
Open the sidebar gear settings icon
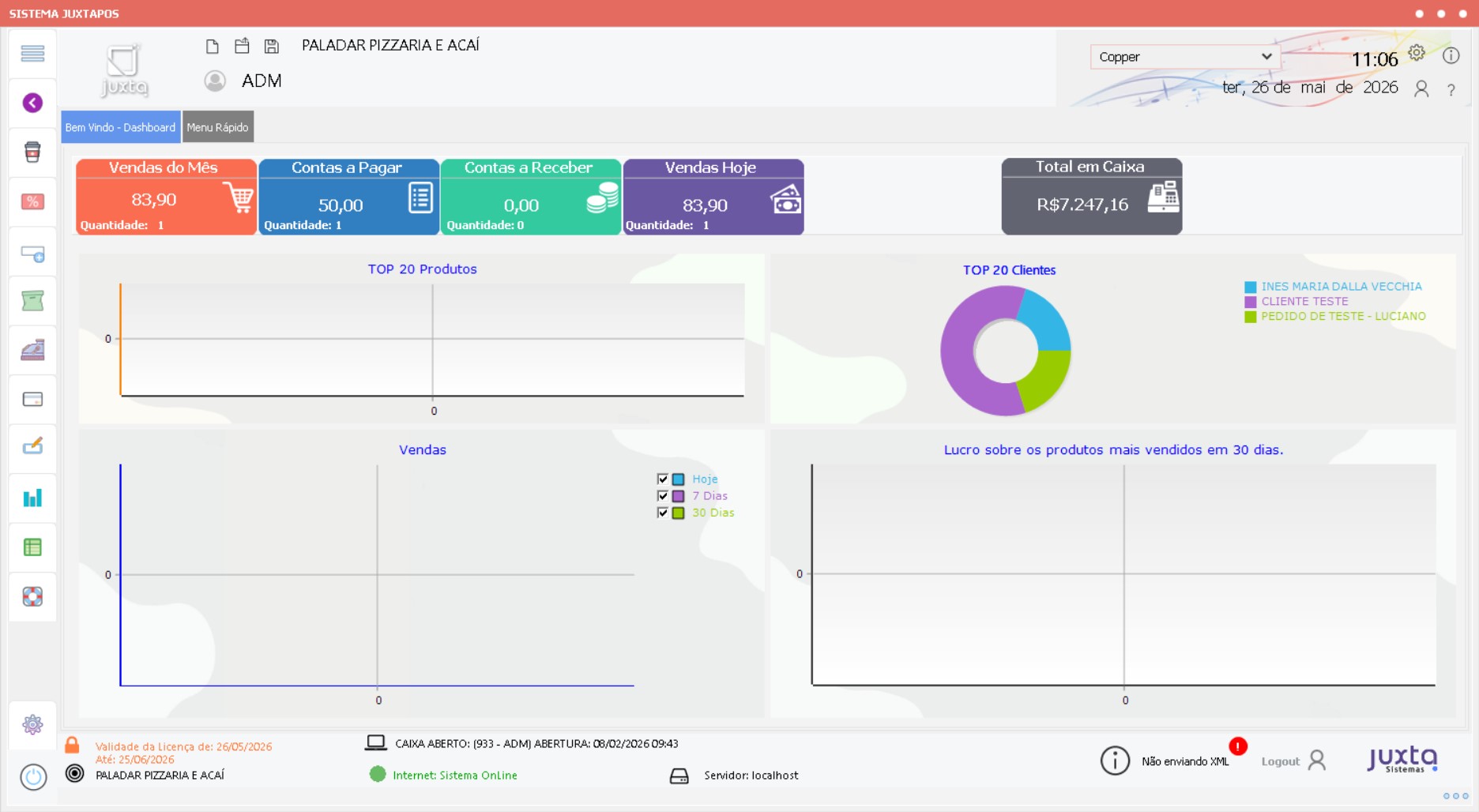click(x=32, y=724)
